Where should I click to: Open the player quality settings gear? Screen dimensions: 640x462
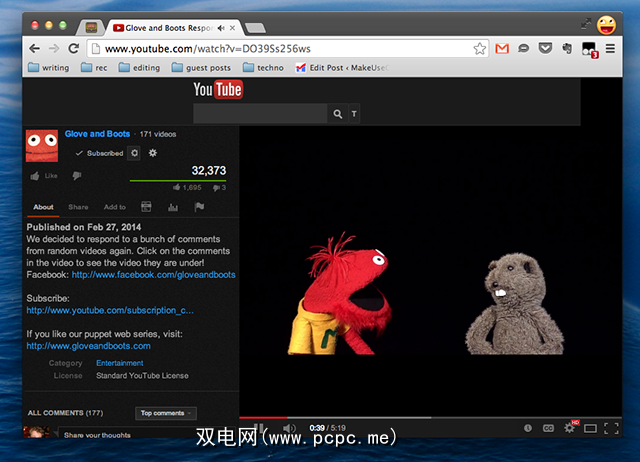(569, 428)
